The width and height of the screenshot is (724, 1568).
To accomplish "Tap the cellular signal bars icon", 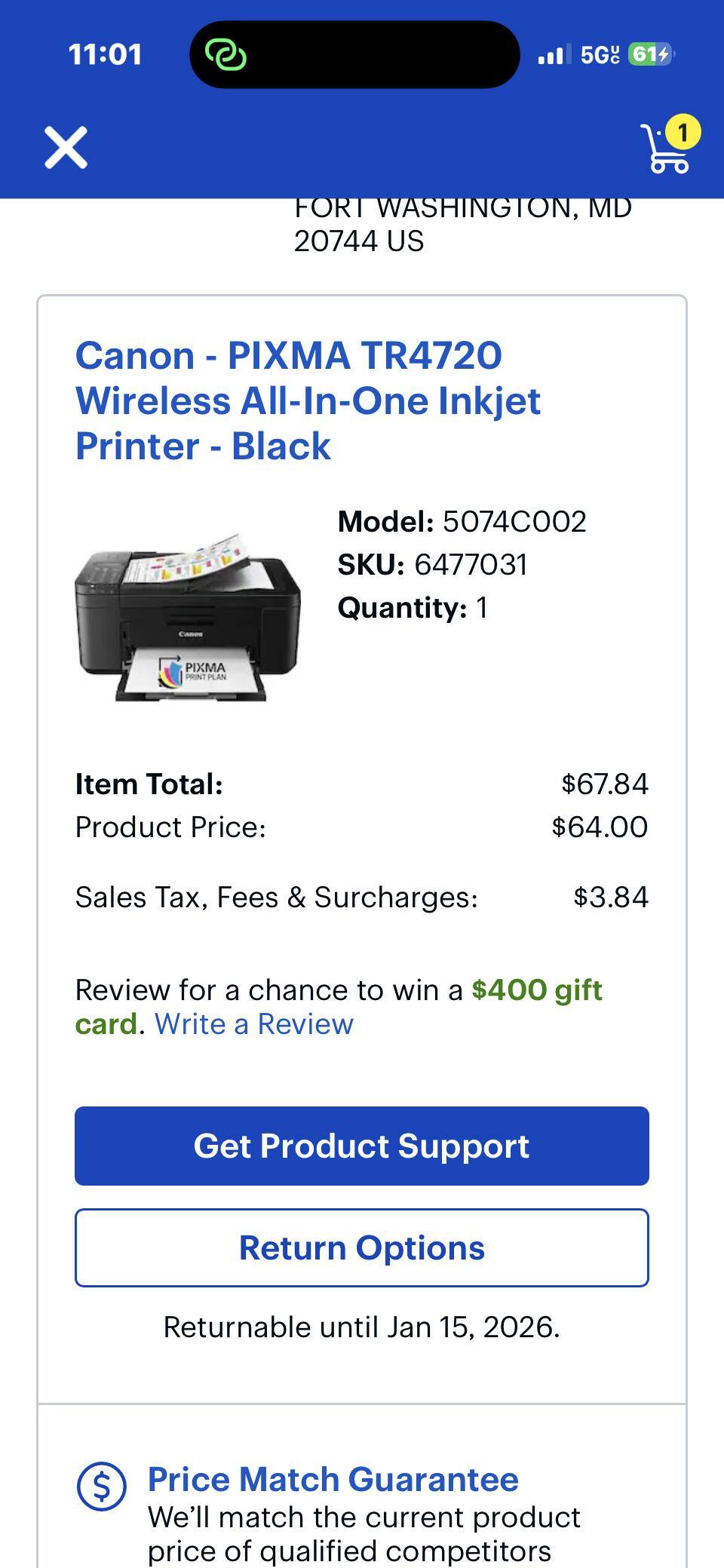I will [x=553, y=55].
